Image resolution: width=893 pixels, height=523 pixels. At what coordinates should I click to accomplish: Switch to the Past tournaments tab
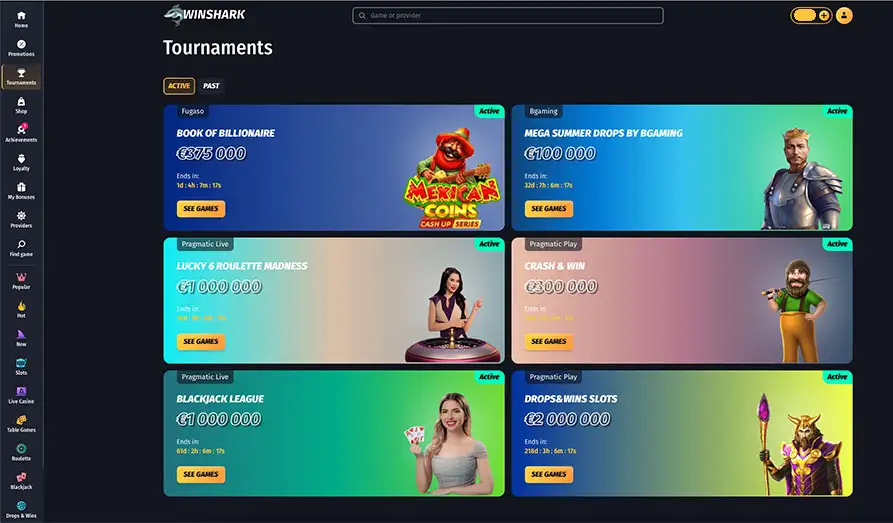[211, 86]
